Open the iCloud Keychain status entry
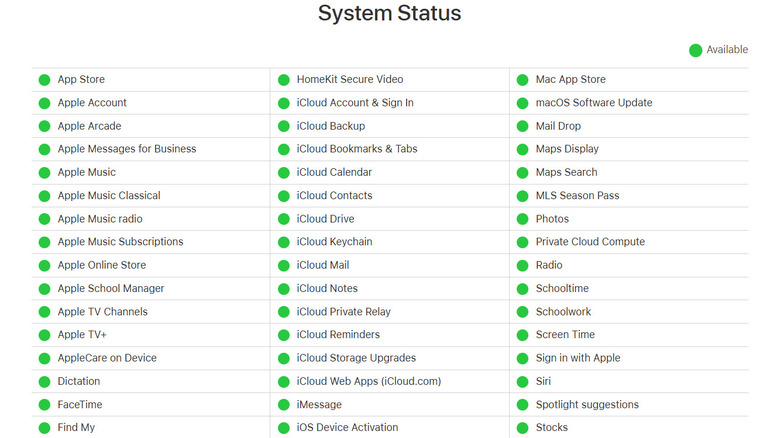 coord(334,242)
